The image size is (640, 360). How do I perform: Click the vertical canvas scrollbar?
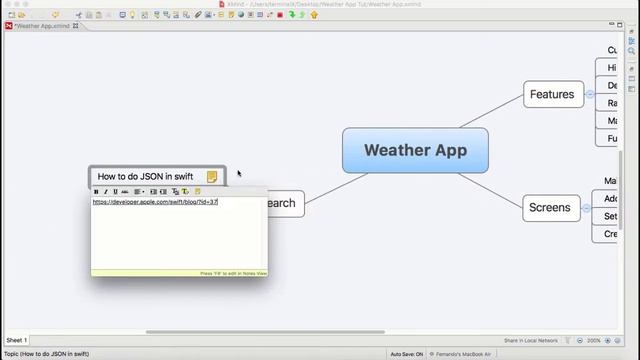click(x=621, y=190)
